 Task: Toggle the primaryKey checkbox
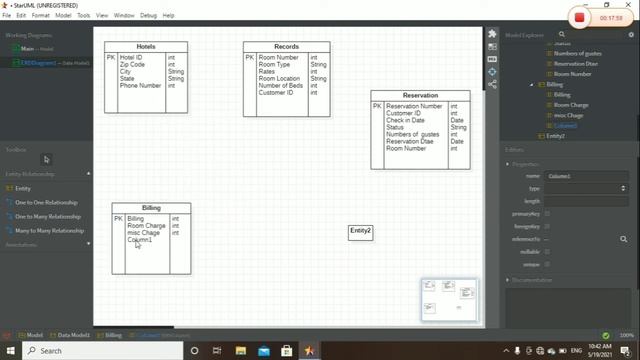[x=547, y=213]
